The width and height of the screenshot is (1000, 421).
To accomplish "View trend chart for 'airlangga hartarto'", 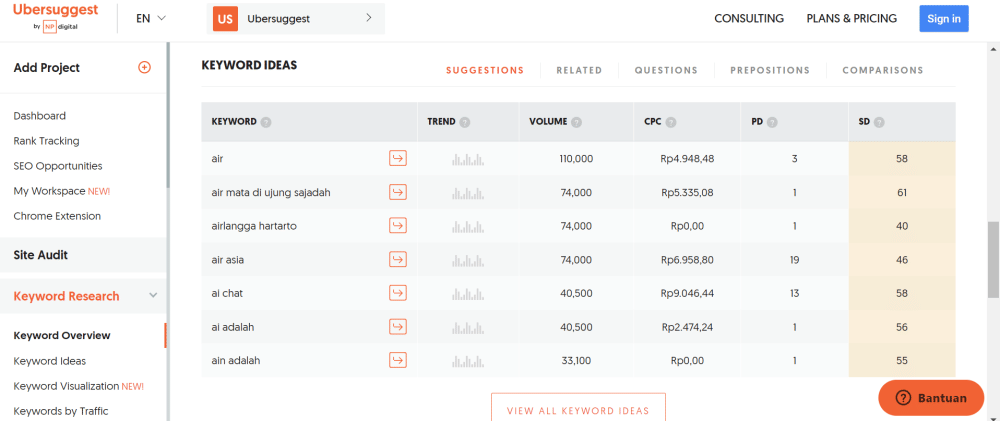I will point(467,226).
